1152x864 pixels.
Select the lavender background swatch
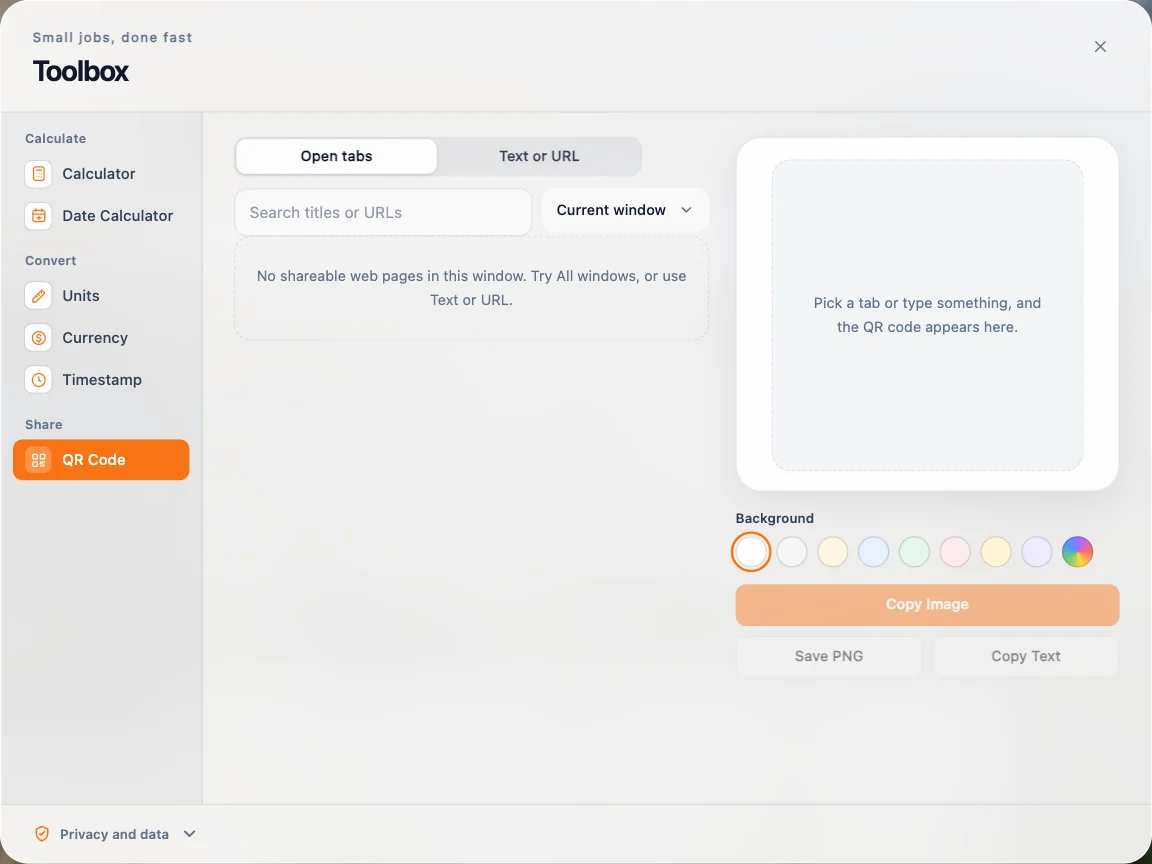pos(1037,552)
